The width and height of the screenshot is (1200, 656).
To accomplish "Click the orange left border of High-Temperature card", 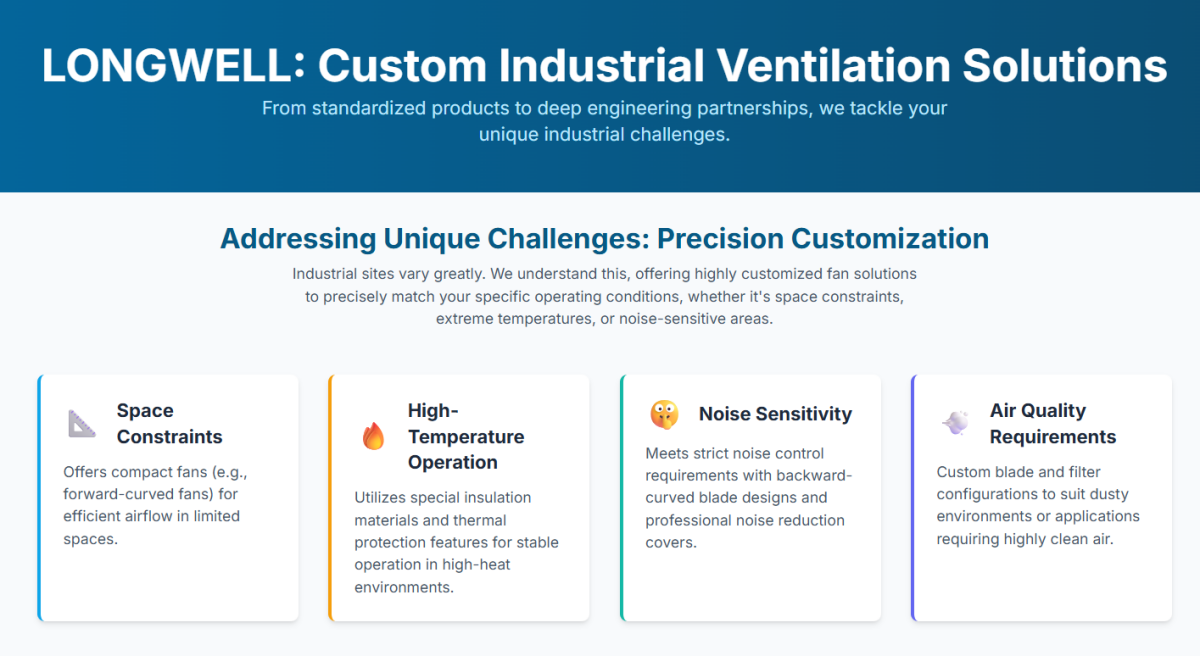I will click(330, 498).
